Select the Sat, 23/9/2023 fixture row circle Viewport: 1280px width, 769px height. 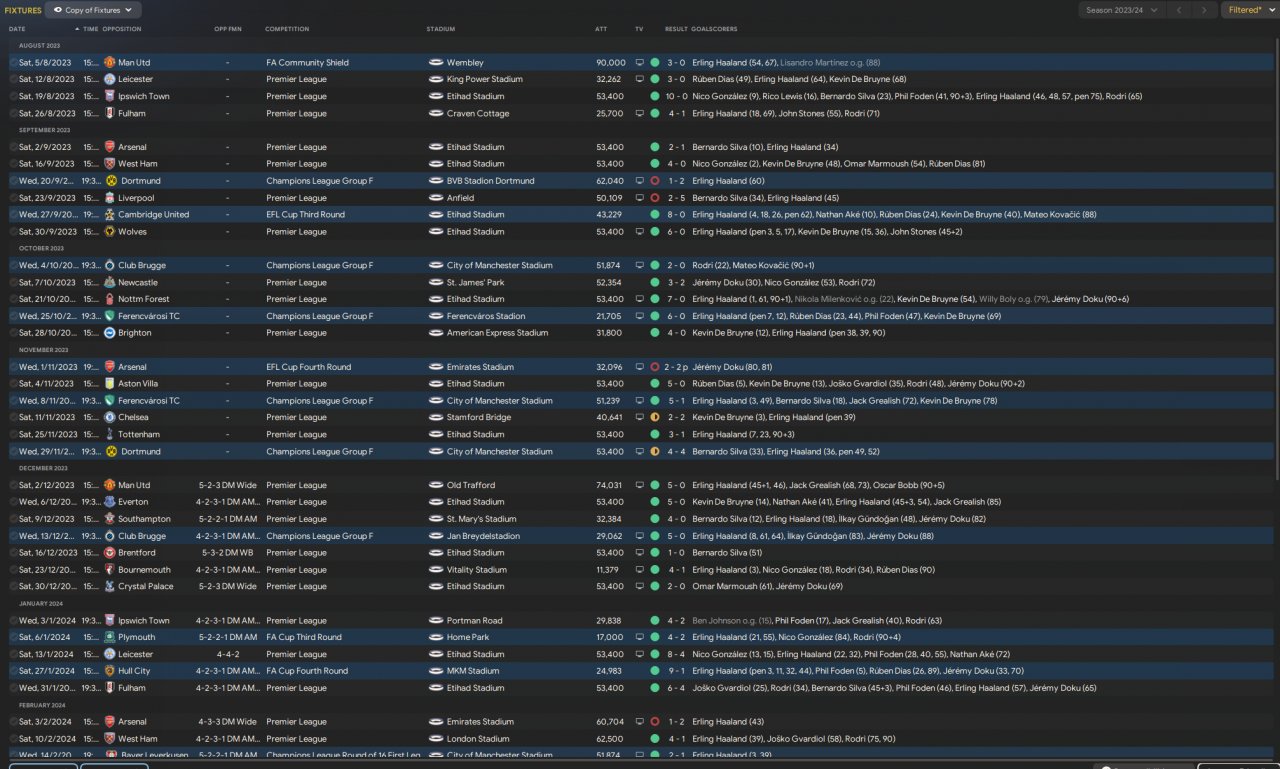pyautogui.click(x=14, y=198)
